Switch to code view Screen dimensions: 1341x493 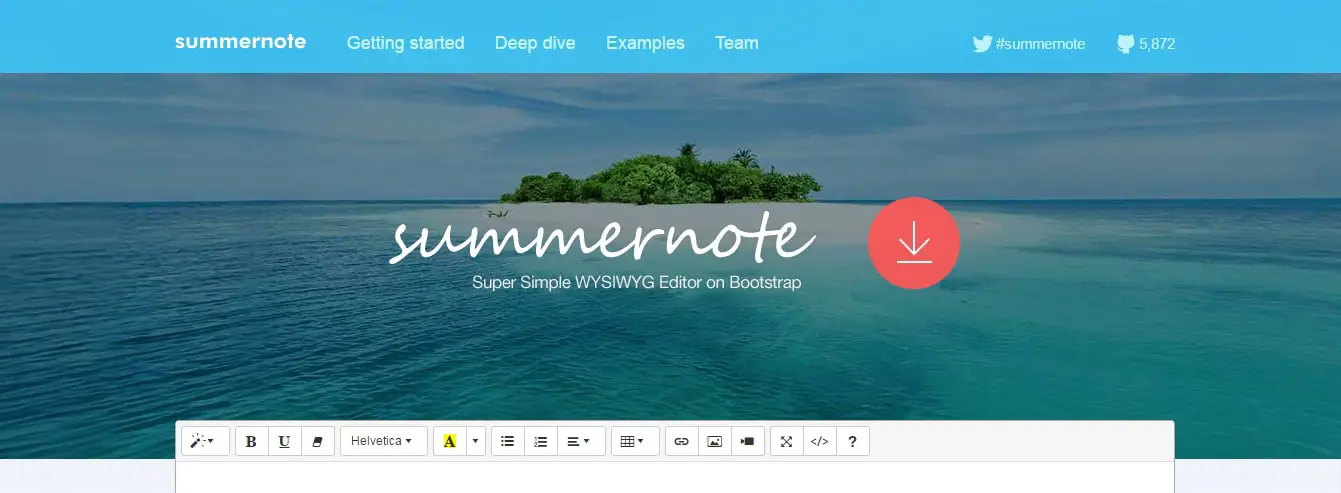tap(820, 441)
